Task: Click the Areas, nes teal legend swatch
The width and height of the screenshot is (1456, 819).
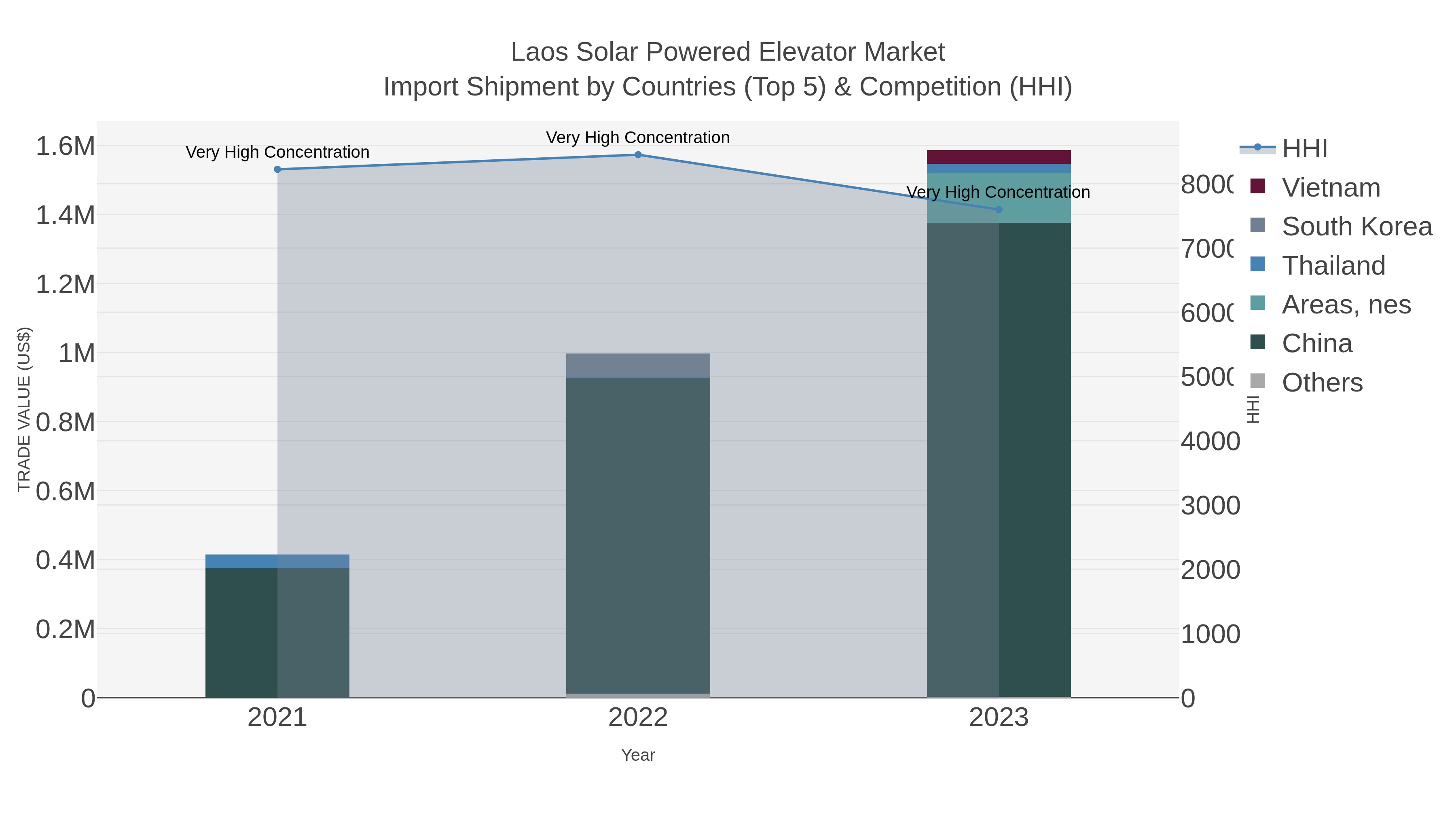Action: (1257, 303)
